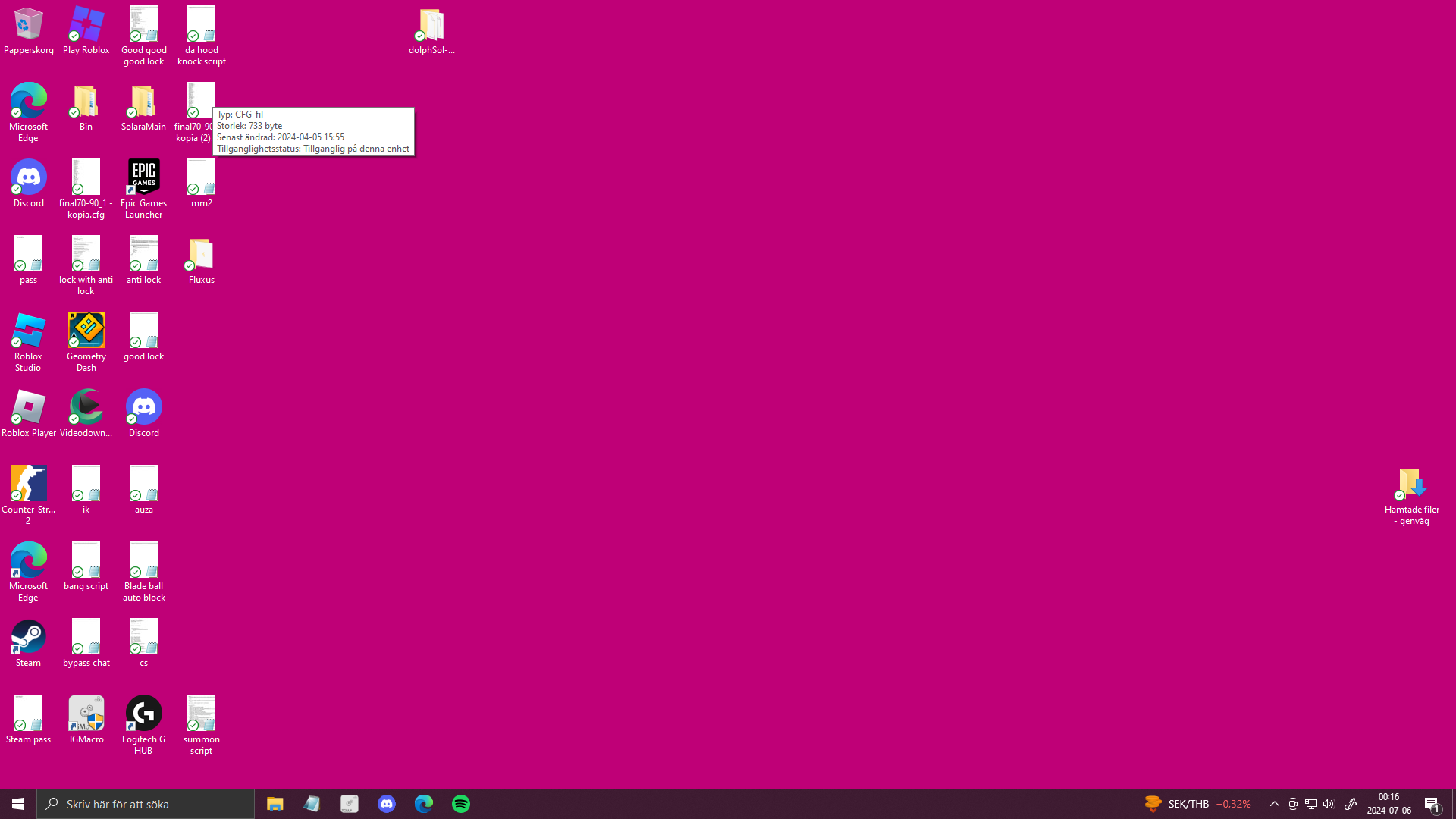Viewport: 1456px width, 819px height.
Task: Select the "ik" file icon
Action: [x=86, y=491]
